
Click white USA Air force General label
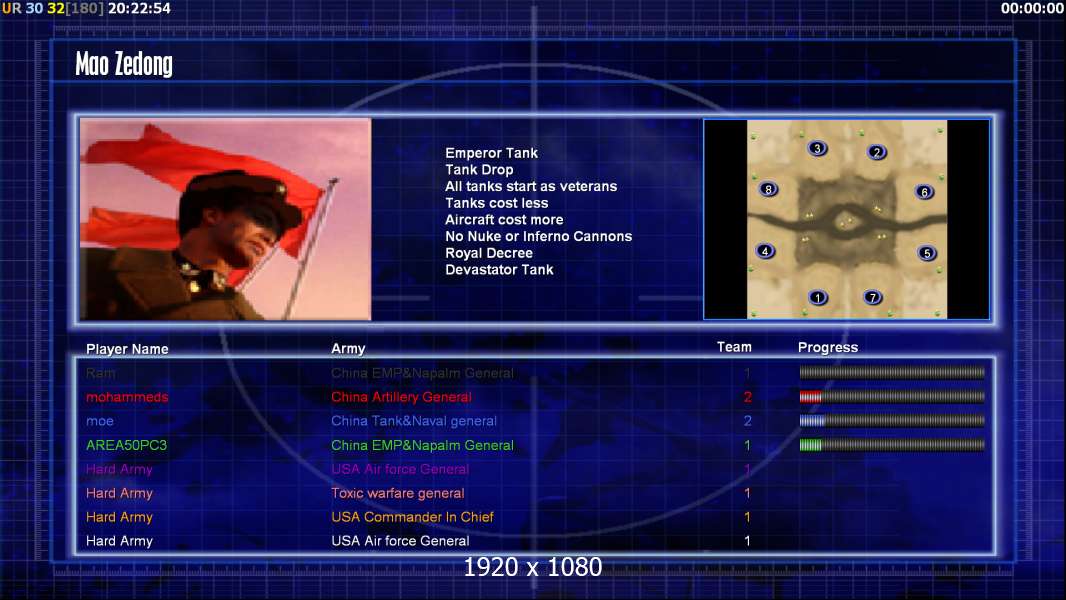pos(400,542)
